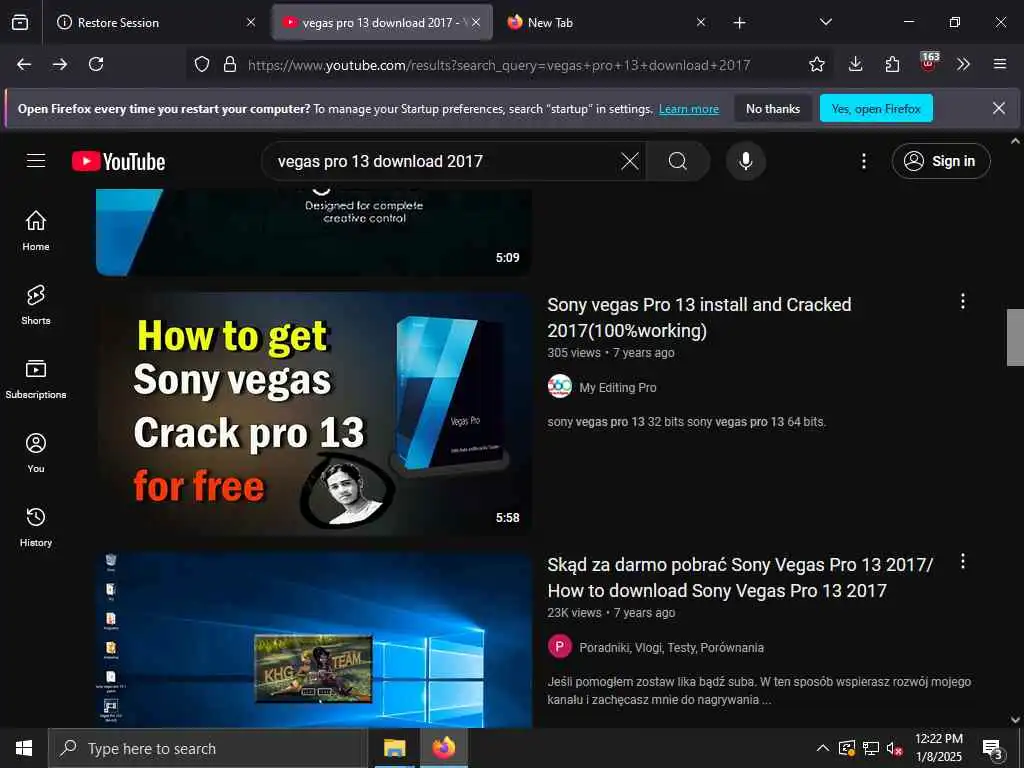Image resolution: width=1024 pixels, height=768 pixels.
Task: Open YouTube settings three-dot menu
Action: pyautogui.click(x=863, y=161)
